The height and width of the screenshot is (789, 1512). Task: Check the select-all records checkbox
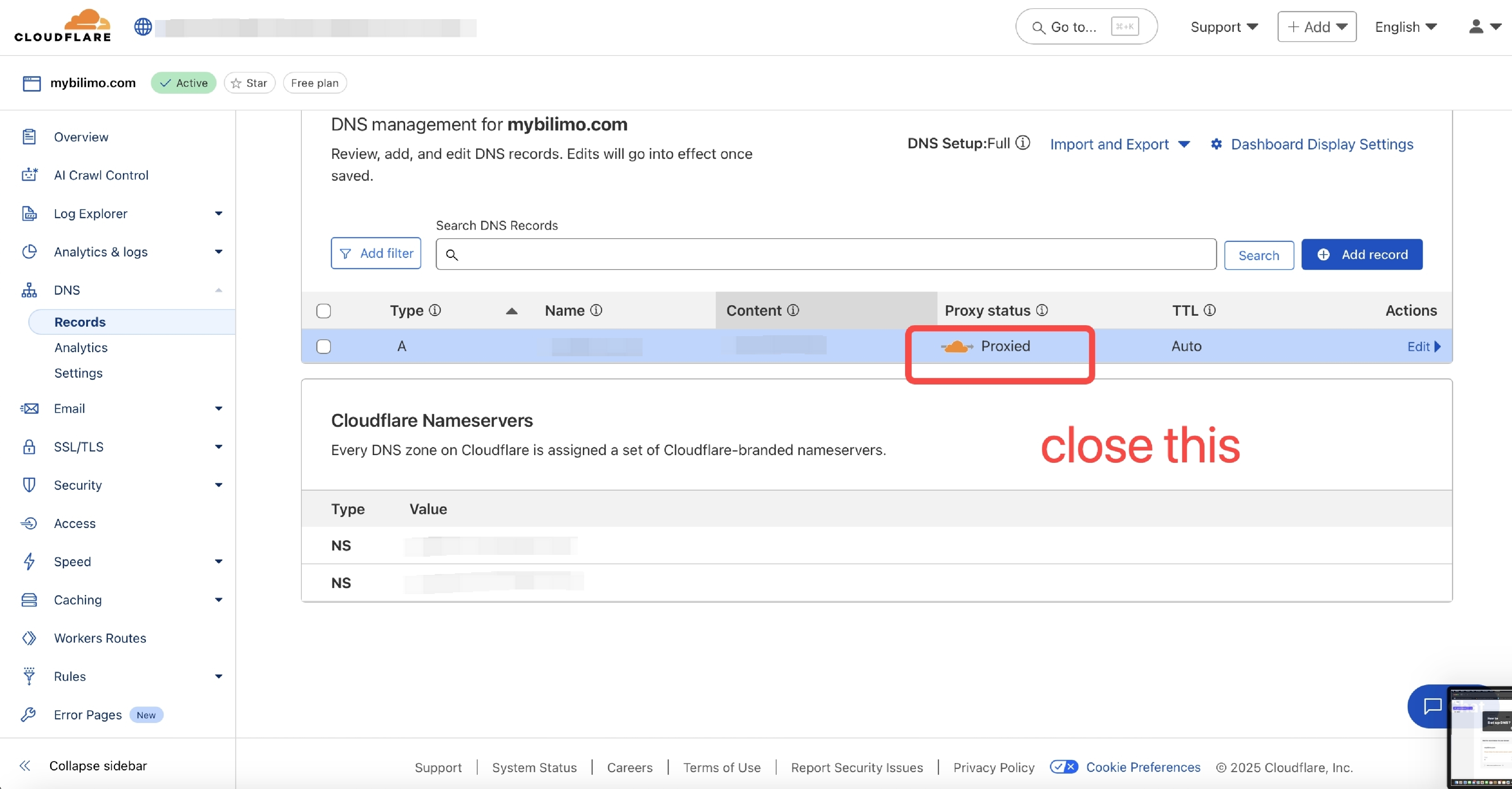point(324,311)
